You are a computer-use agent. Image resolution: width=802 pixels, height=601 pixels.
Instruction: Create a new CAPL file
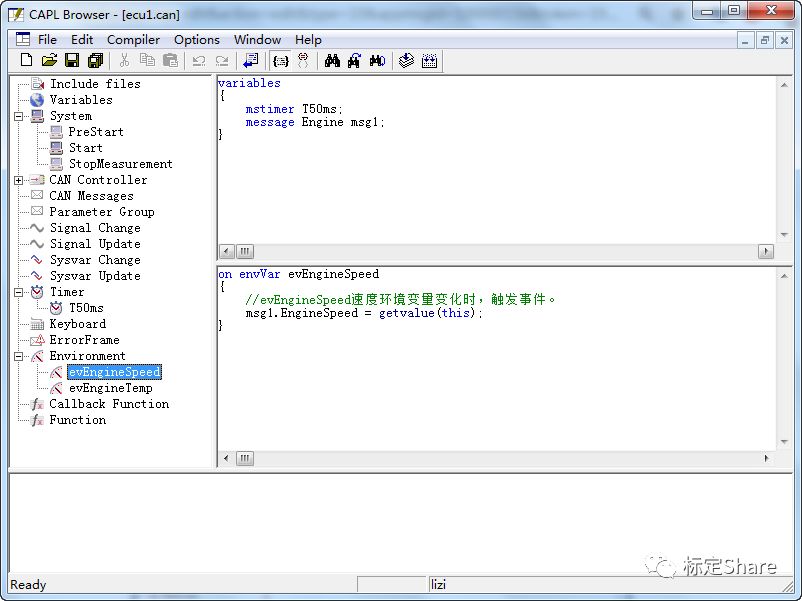[26, 60]
